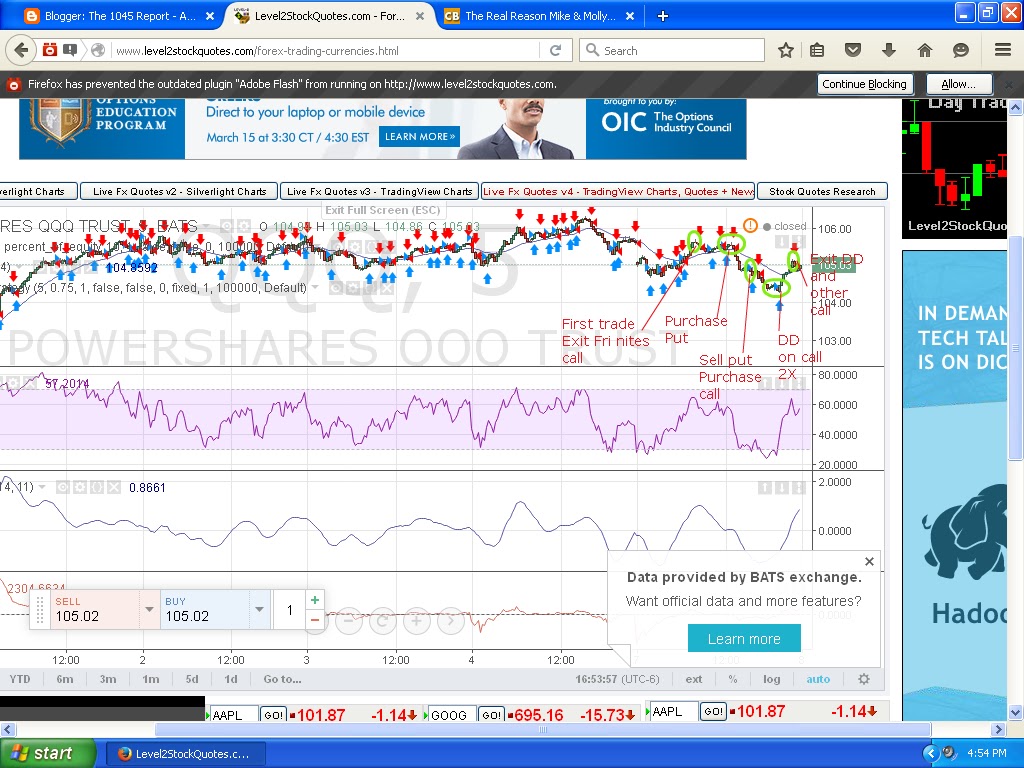Switch to The Real Reason Mike & Molly tab

pos(540,16)
